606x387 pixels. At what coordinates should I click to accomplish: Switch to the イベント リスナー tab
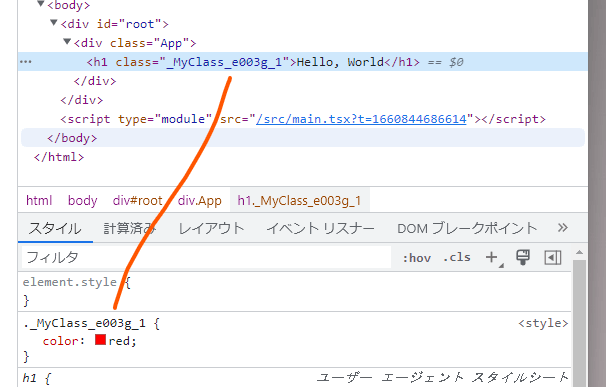(x=320, y=228)
